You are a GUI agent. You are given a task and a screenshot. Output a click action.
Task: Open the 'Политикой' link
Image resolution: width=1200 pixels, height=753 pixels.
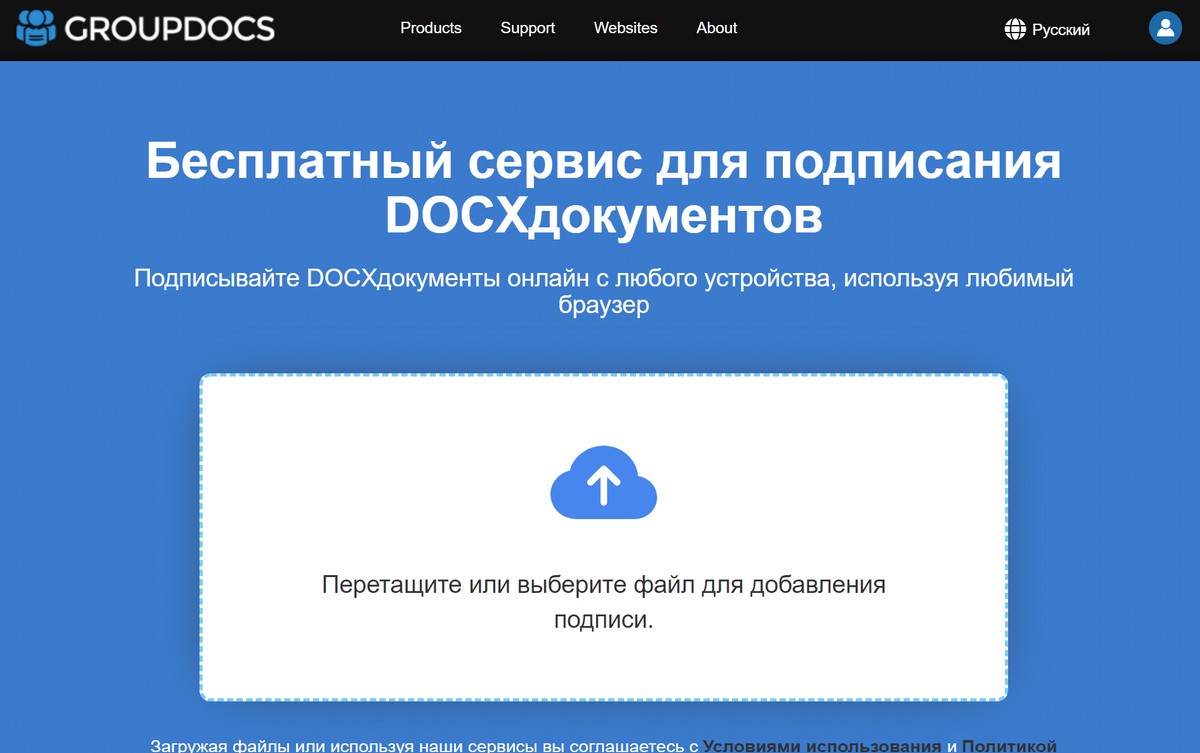click(x=1008, y=745)
